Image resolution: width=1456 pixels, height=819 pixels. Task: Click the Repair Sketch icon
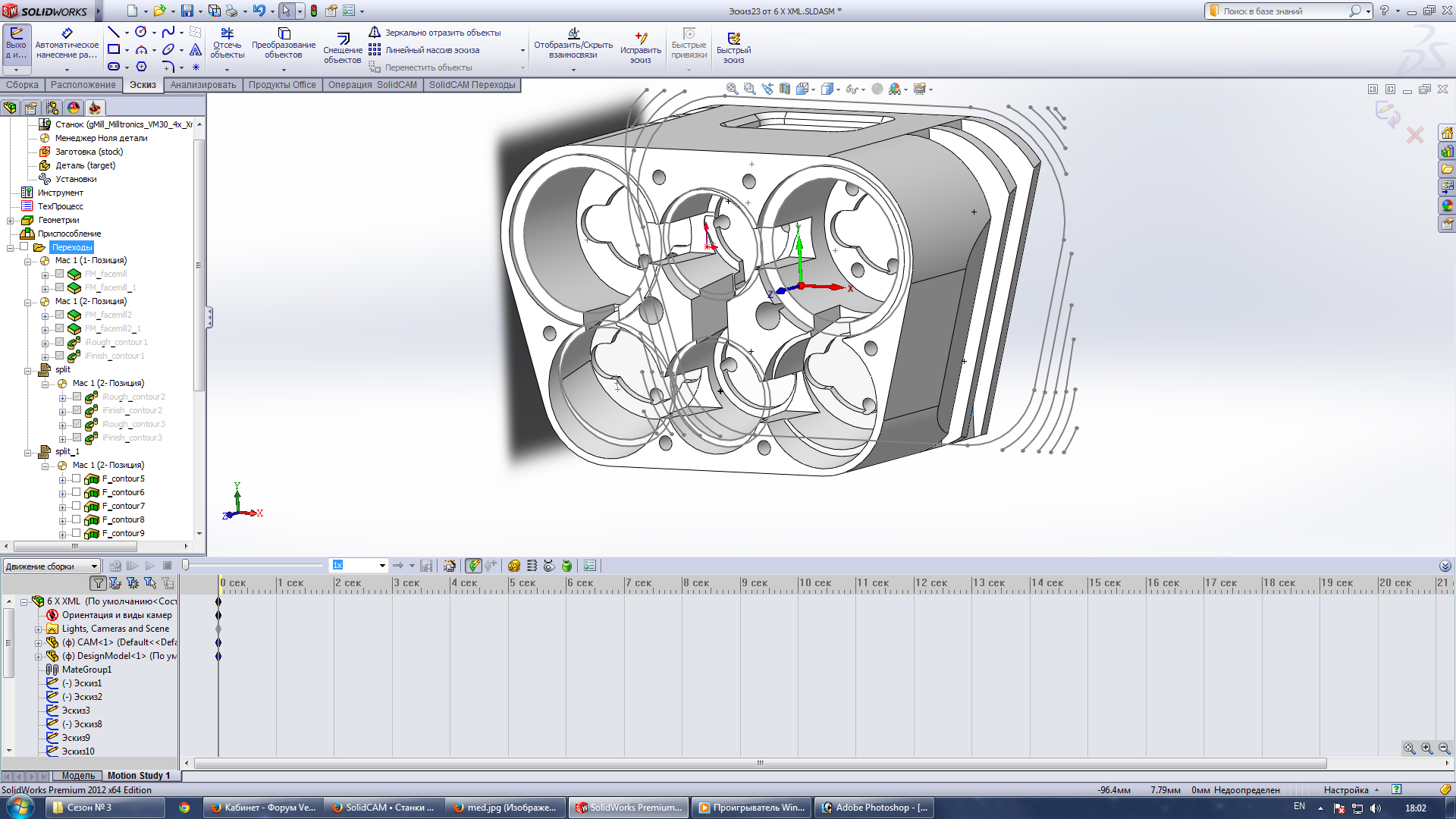click(x=640, y=47)
